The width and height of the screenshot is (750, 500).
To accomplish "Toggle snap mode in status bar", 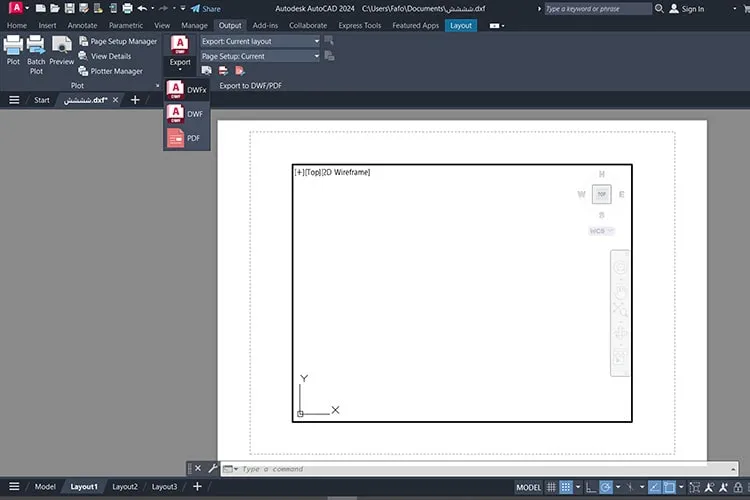I will [566, 488].
